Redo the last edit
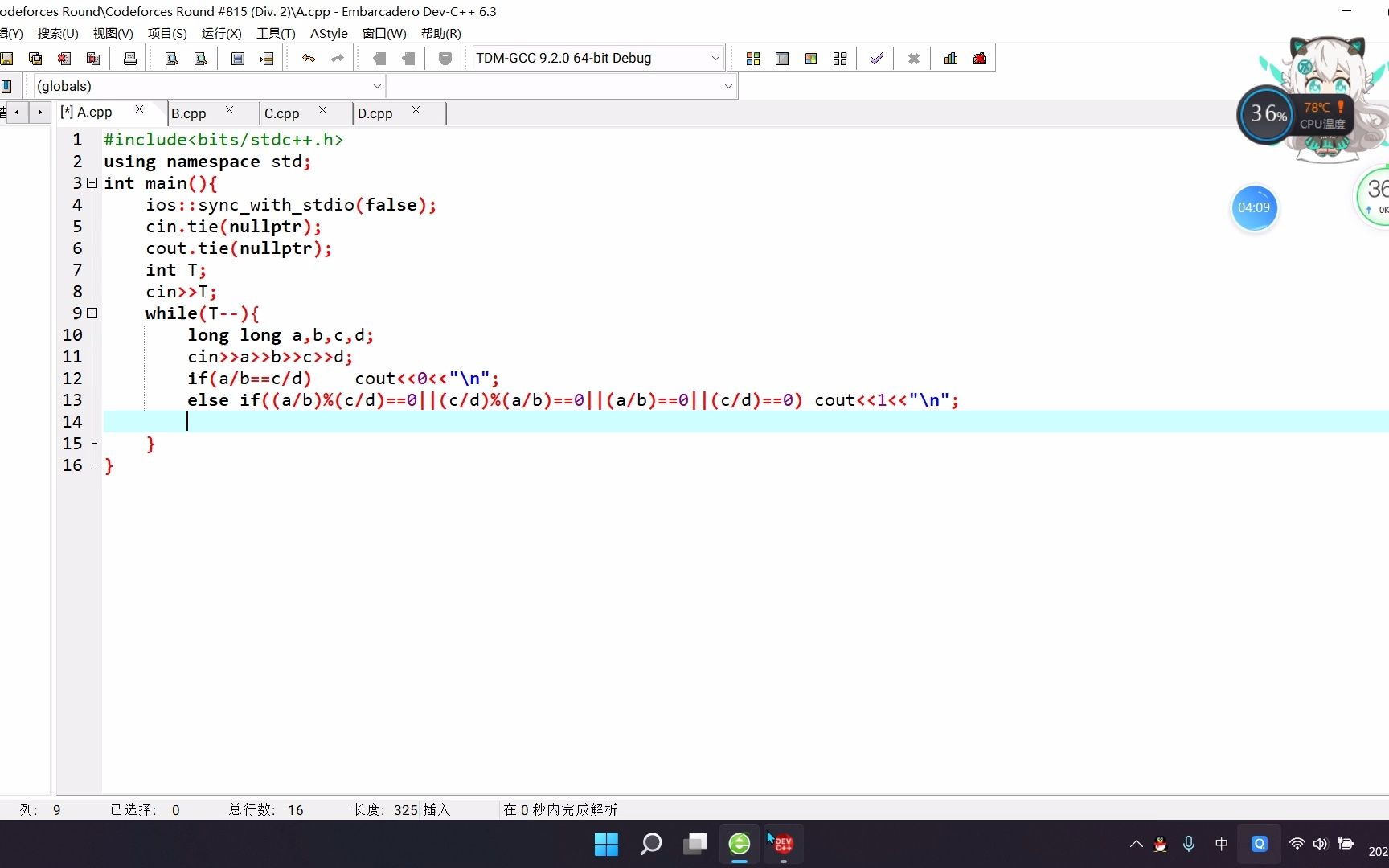This screenshot has width=1389, height=868. [337, 58]
